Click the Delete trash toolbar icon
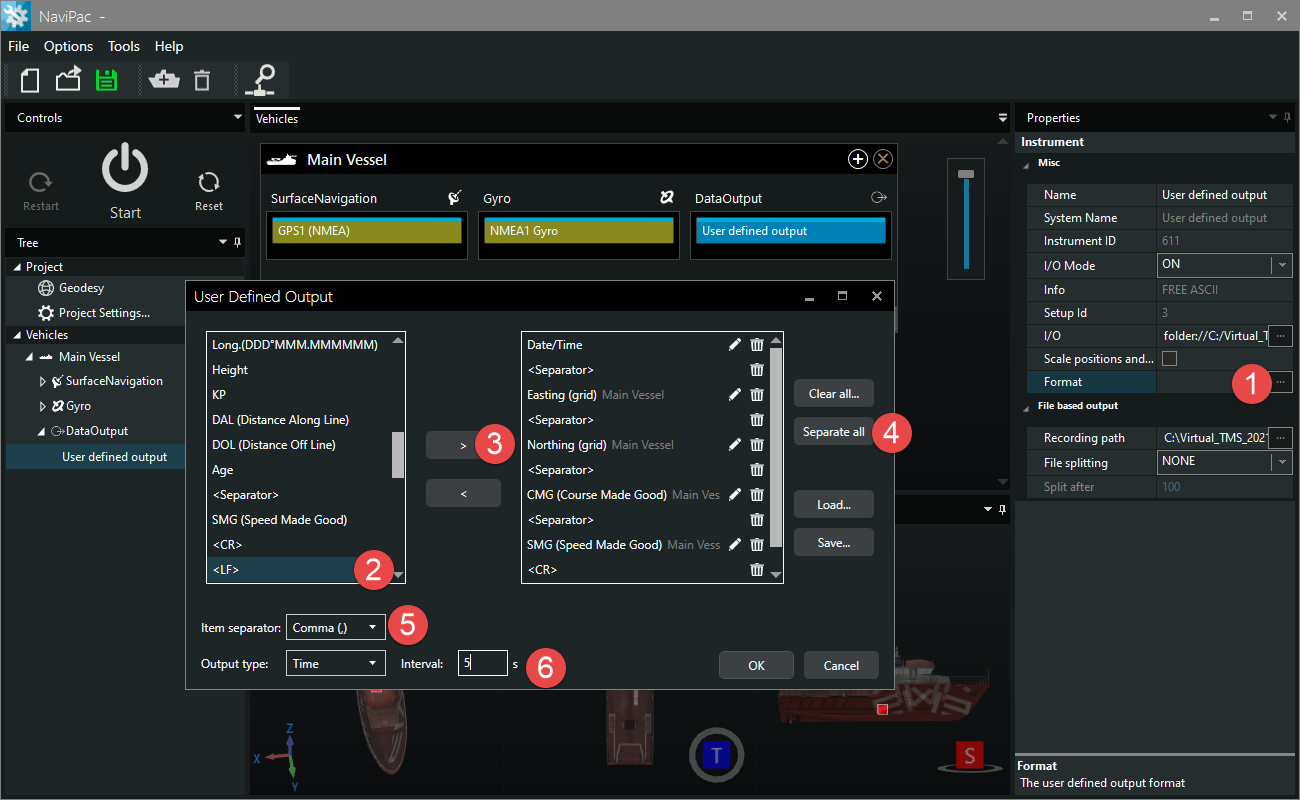The height and width of the screenshot is (800, 1300). (x=202, y=80)
